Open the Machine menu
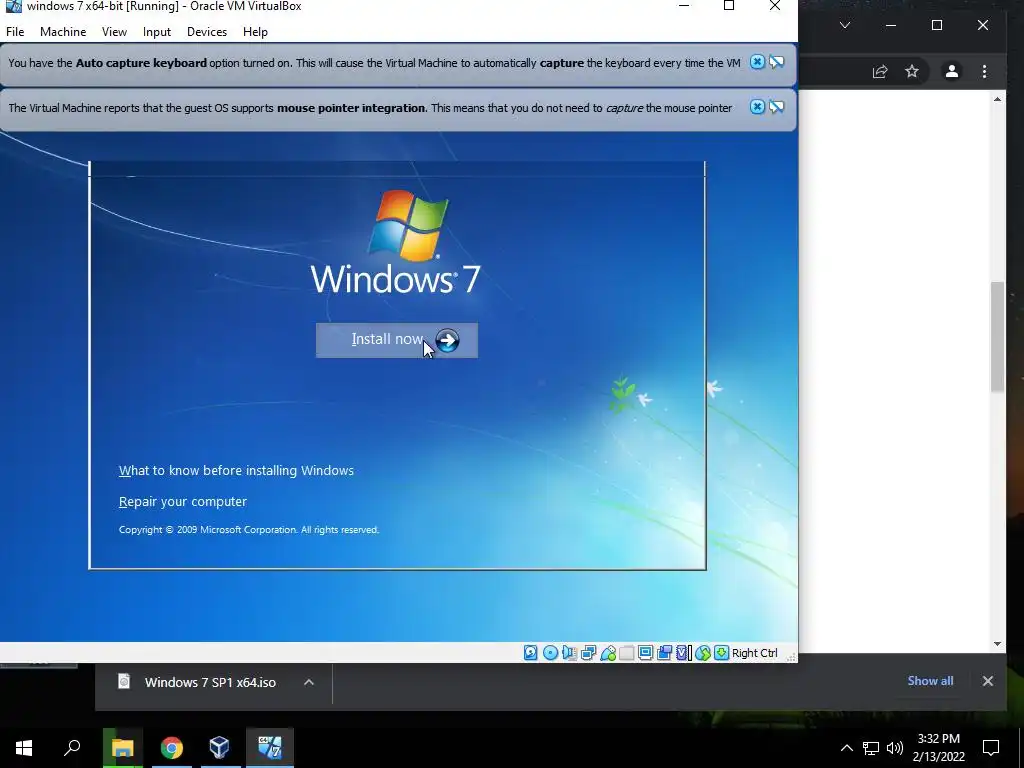The height and width of the screenshot is (768, 1024). [63, 32]
